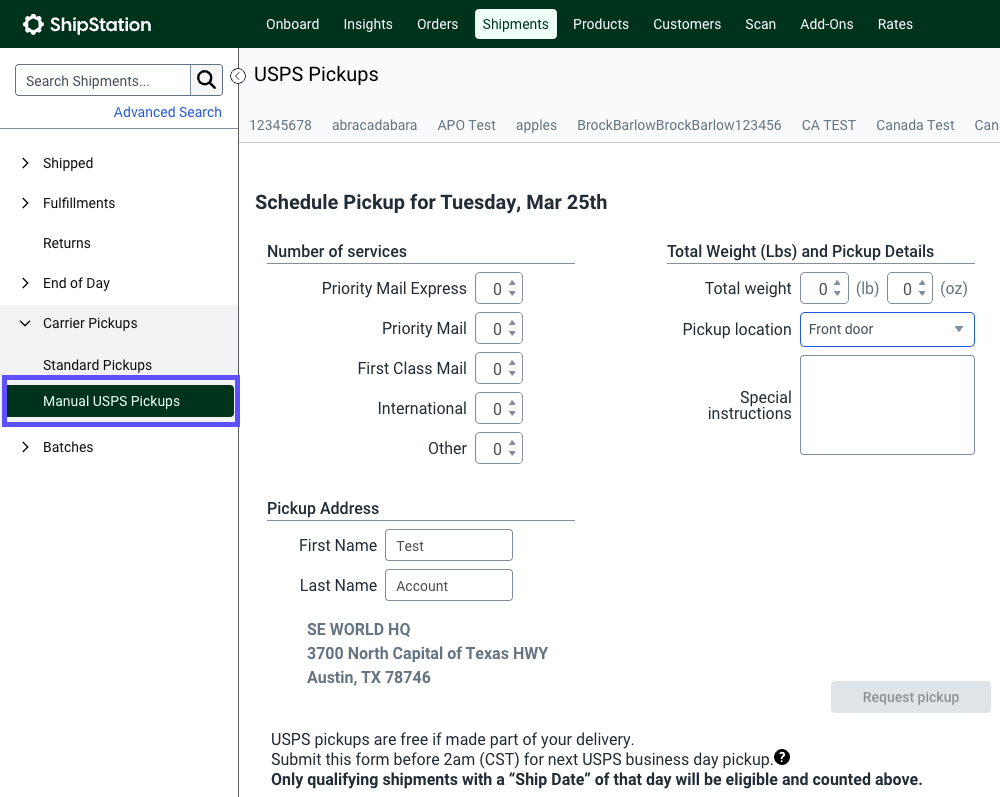
Task: Go to the Insights tab
Action: click(368, 24)
